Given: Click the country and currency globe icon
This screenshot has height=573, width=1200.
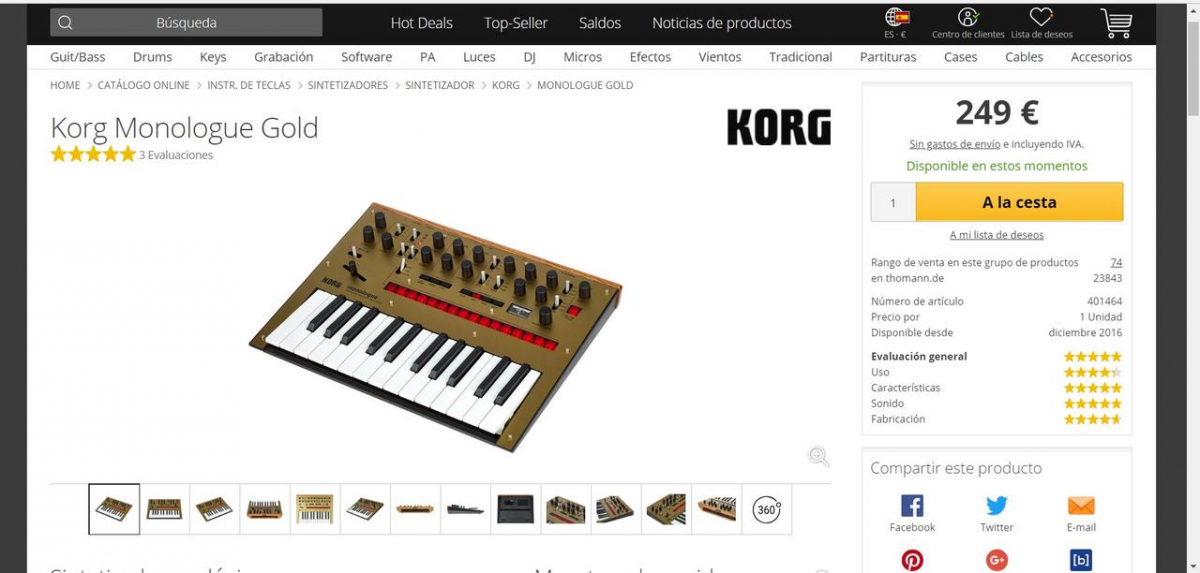Looking at the screenshot, I should [x=896, y=17].
